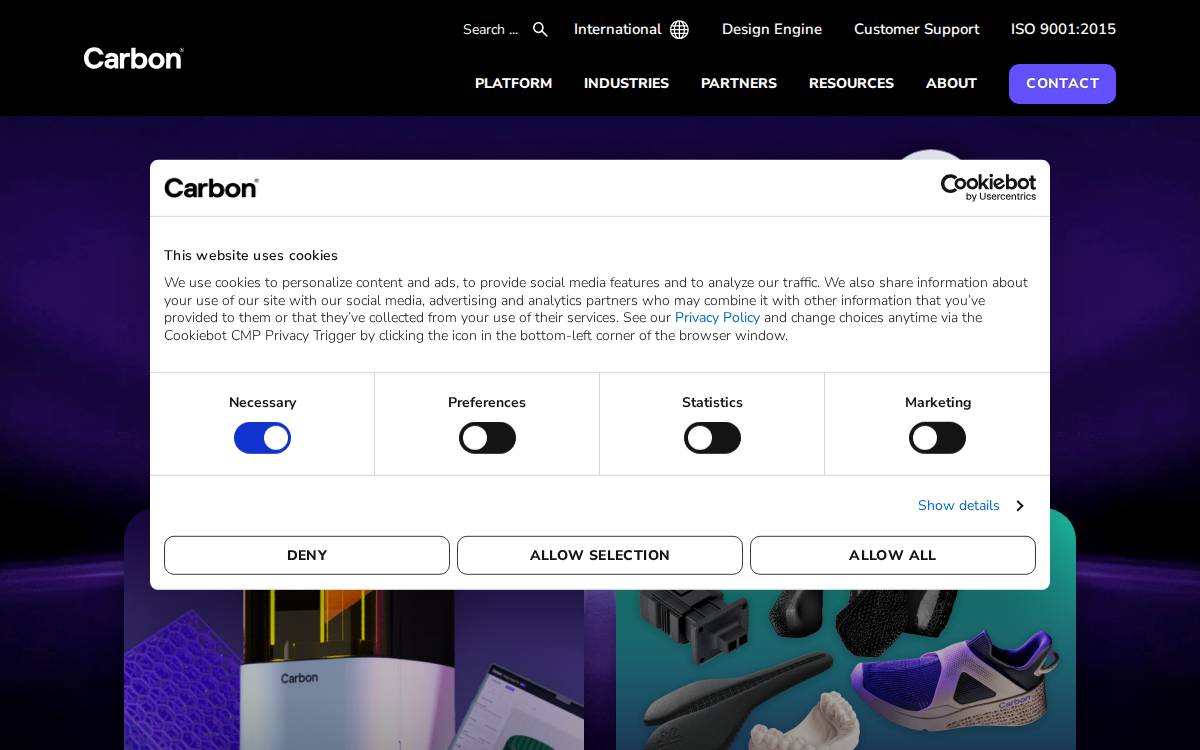Turn on the Marketing cookies switch
The width and height of the screenshot is (1200, 750).
pos(937,438)
